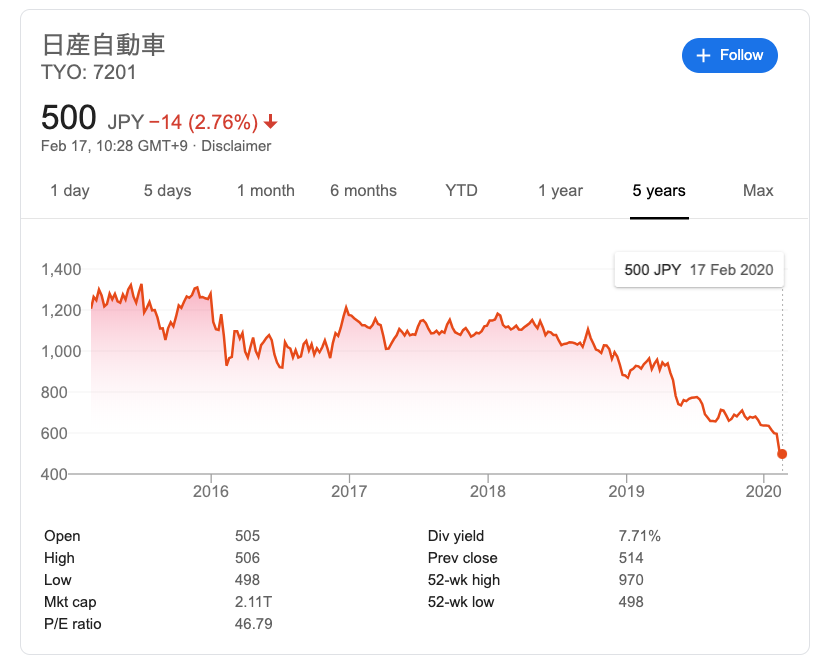Click the Prev close value 514
826x664 pixels.
pyautogui.click(x=631, y=558)
